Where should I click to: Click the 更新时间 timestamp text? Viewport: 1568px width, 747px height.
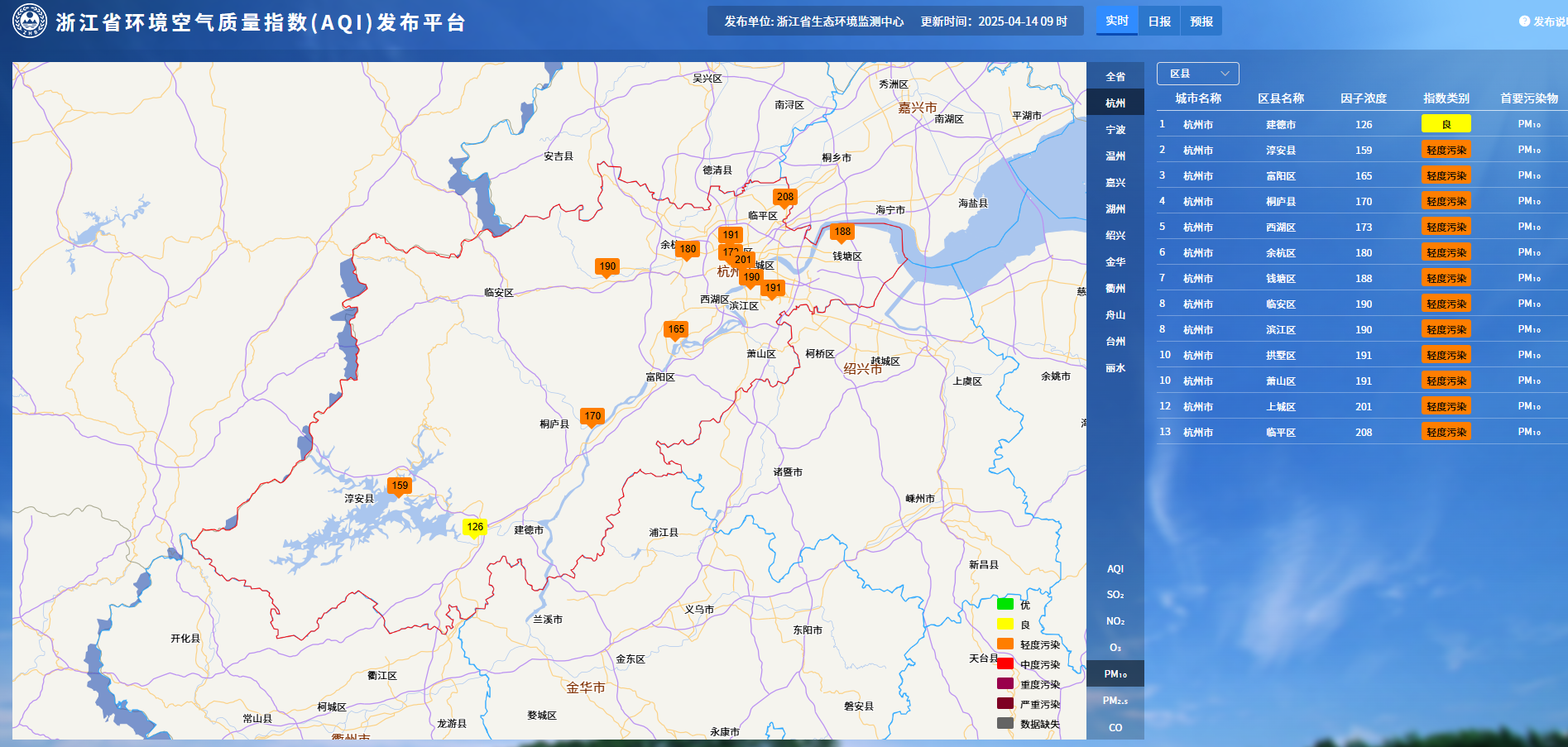(x=994, y=22)
